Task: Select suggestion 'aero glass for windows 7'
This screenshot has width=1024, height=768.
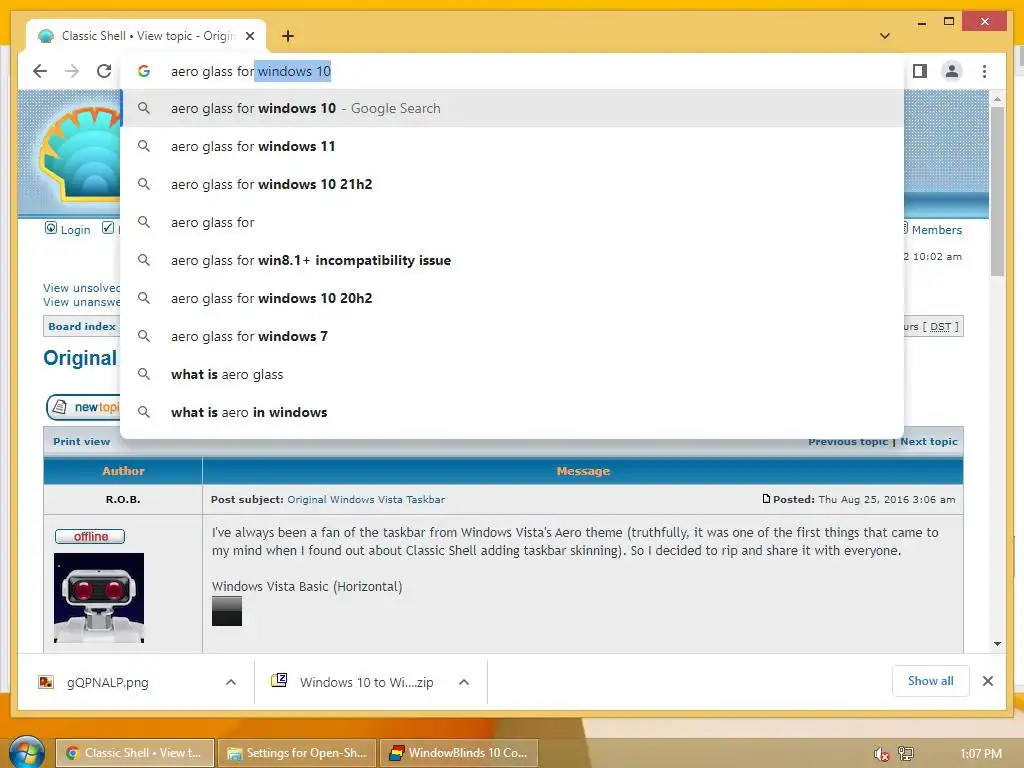Action: 512,336
